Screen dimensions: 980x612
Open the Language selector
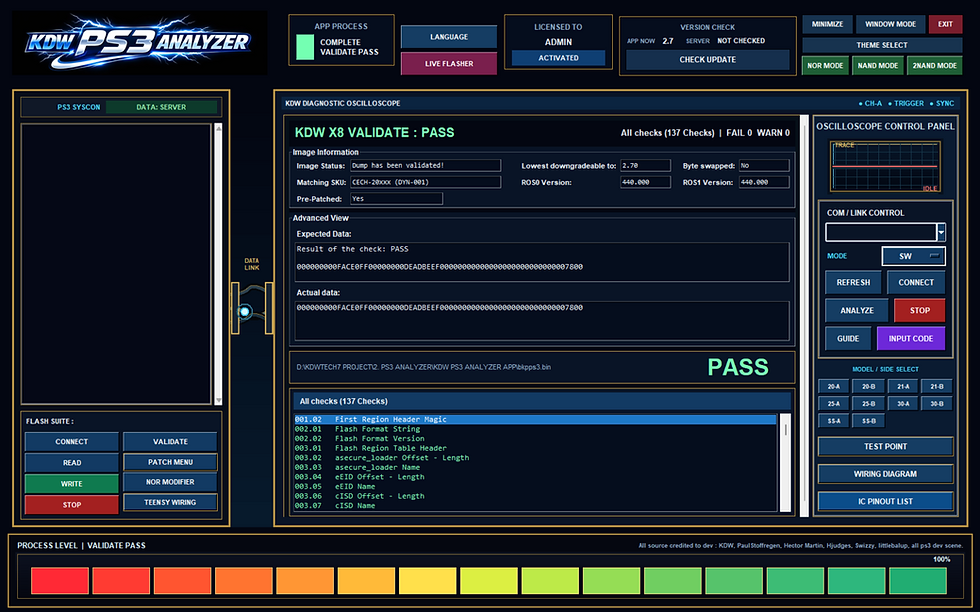click(x=449, y=37)
